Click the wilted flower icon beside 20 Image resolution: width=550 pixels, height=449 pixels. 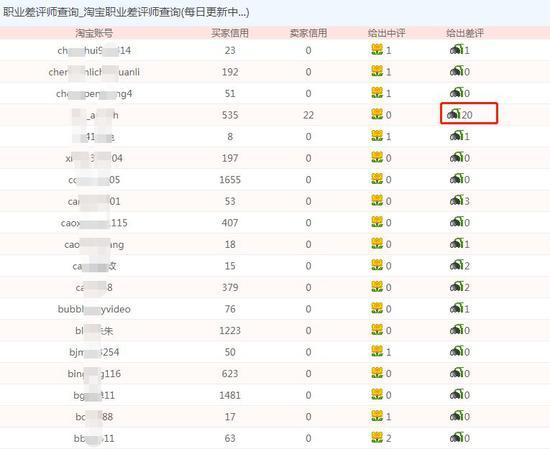(x=454, y=114)
